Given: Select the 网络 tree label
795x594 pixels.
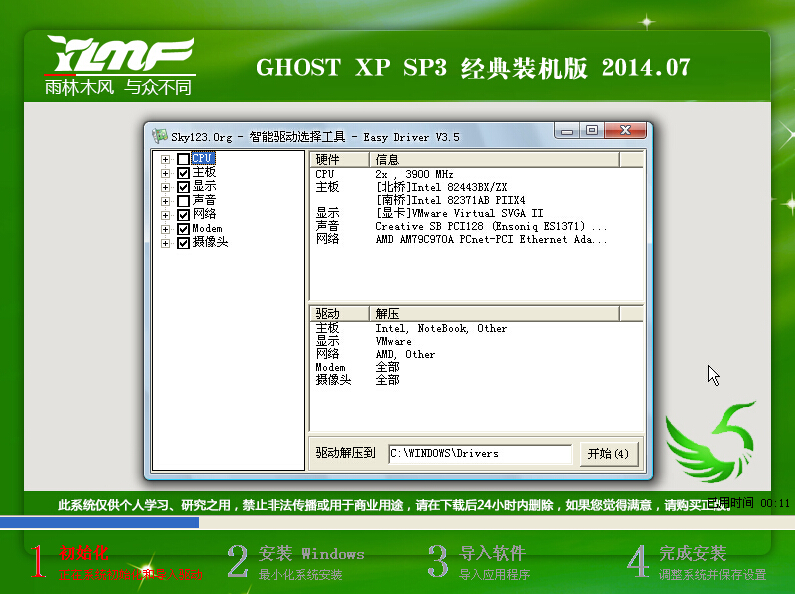Looking at the screenshot, I should tap(204, 214).
